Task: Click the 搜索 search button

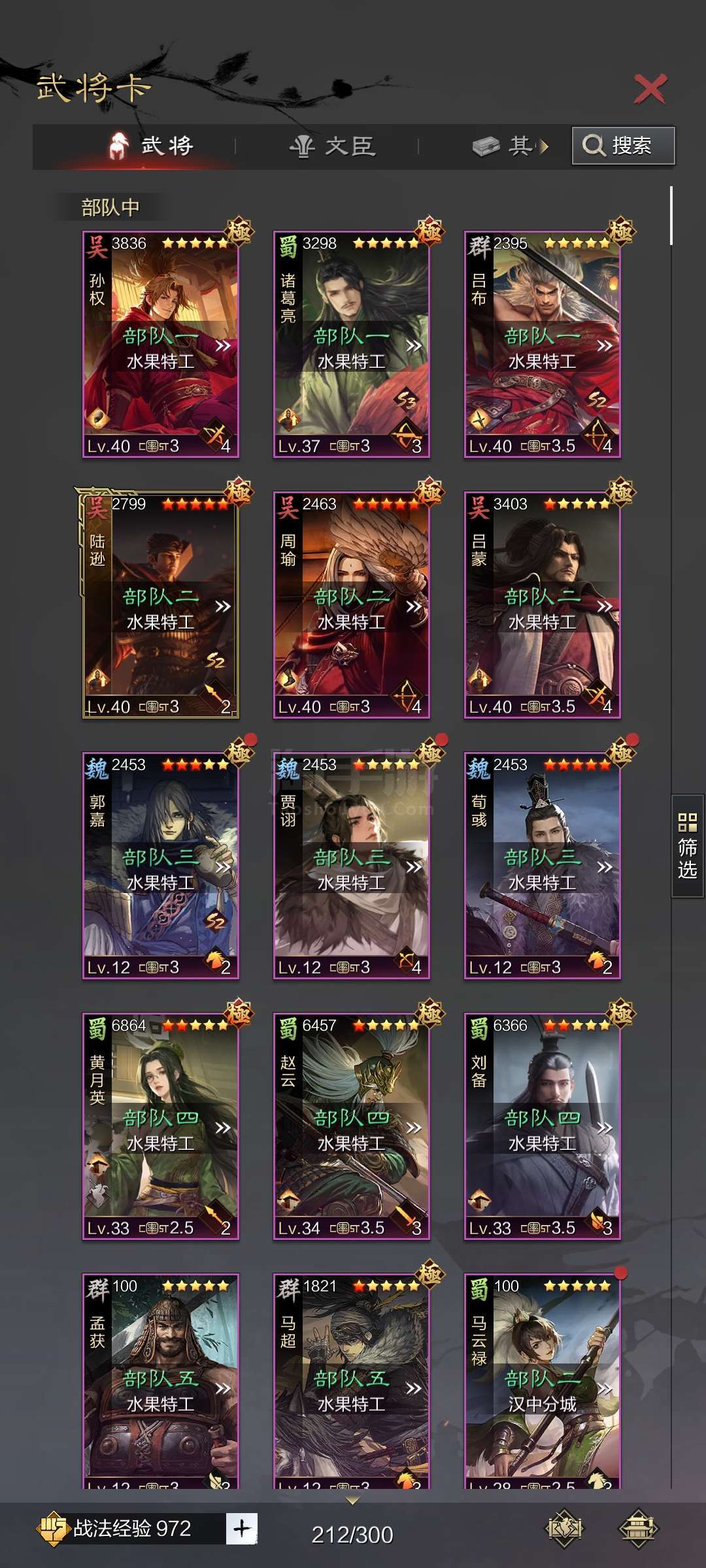Action: (623, 145)
